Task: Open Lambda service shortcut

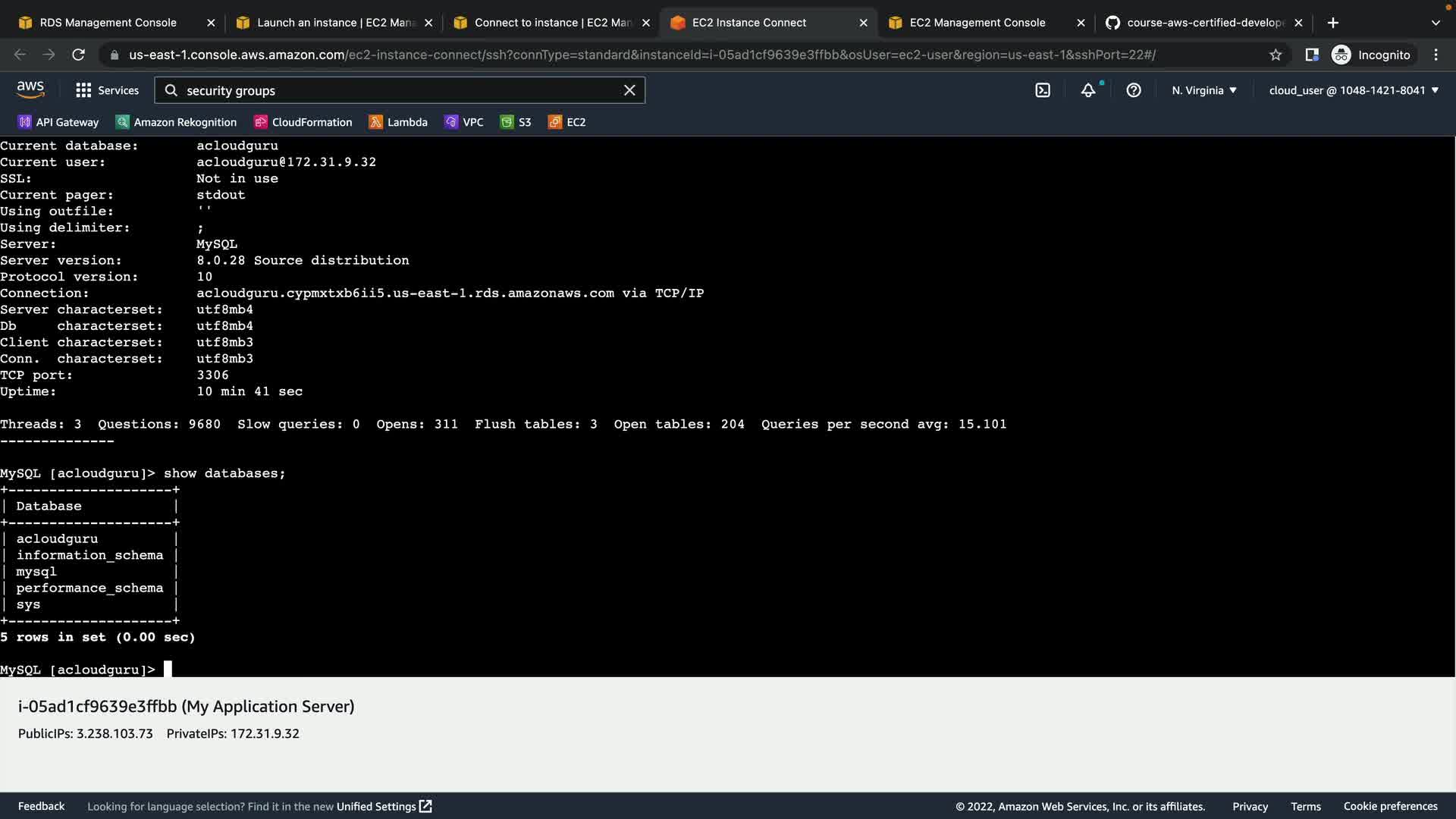Action: tap(398, 122)
